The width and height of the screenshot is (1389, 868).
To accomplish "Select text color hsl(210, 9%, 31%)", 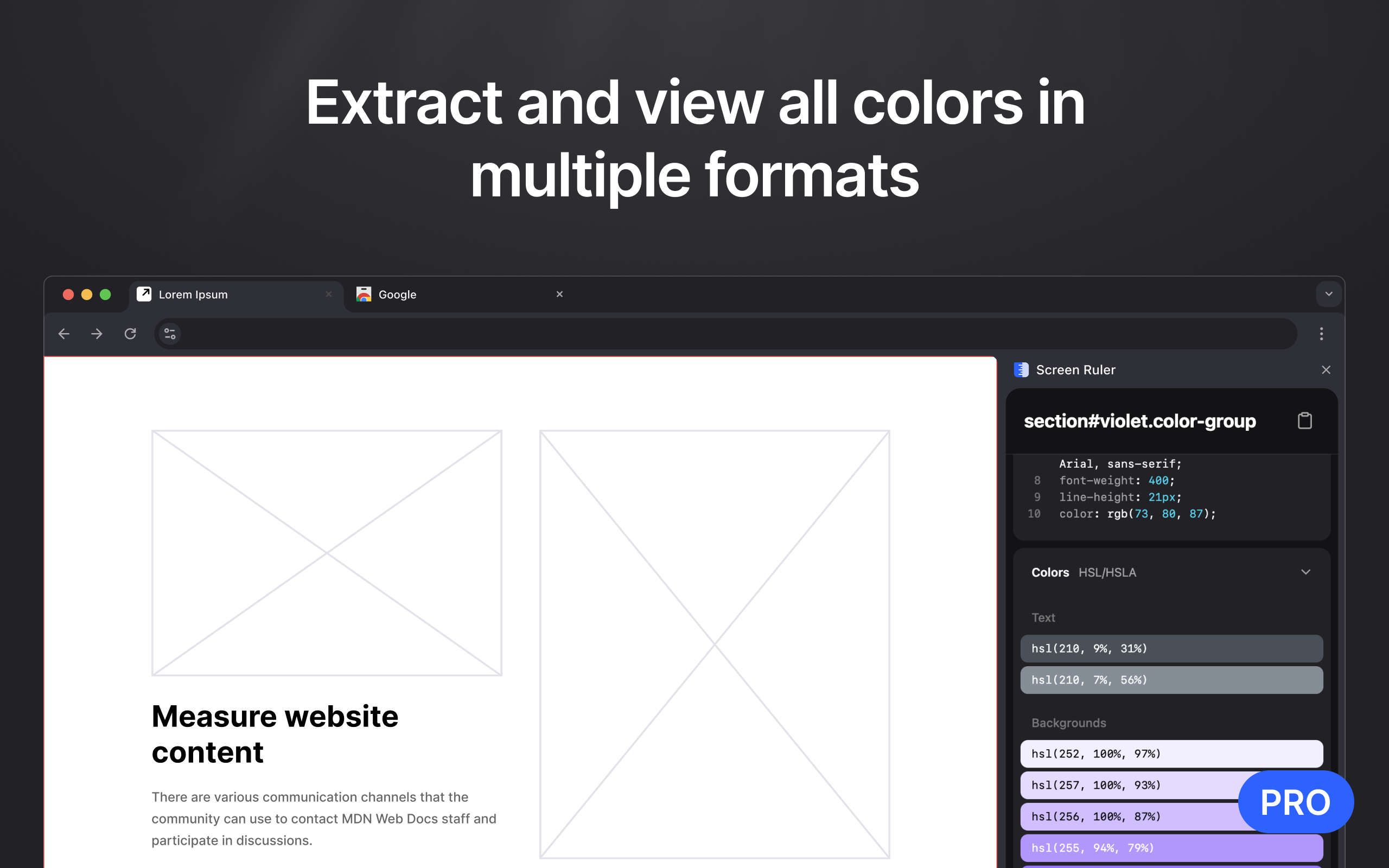I will click(1171, 648).
